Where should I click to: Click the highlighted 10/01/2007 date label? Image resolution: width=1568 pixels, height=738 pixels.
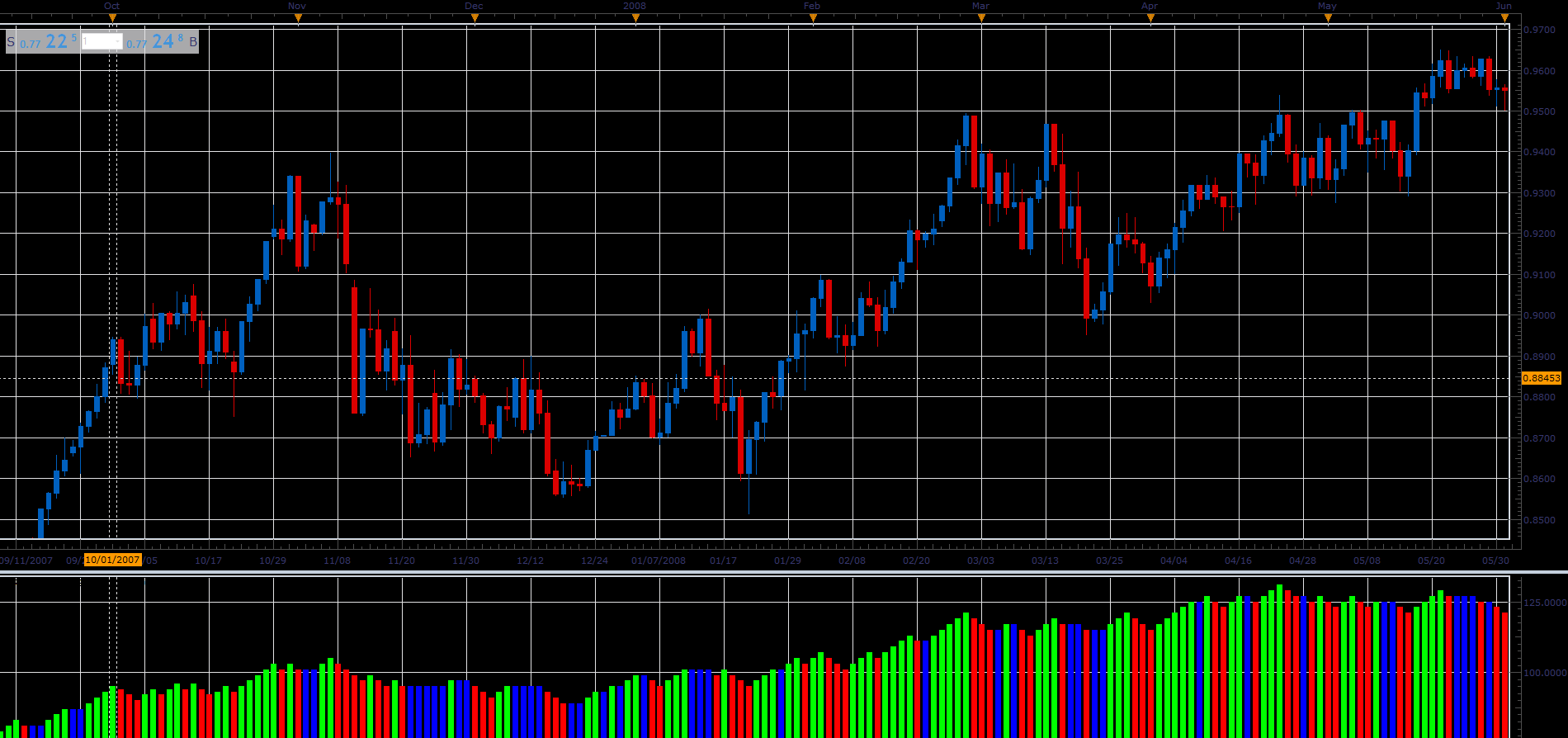click(112, 560)
